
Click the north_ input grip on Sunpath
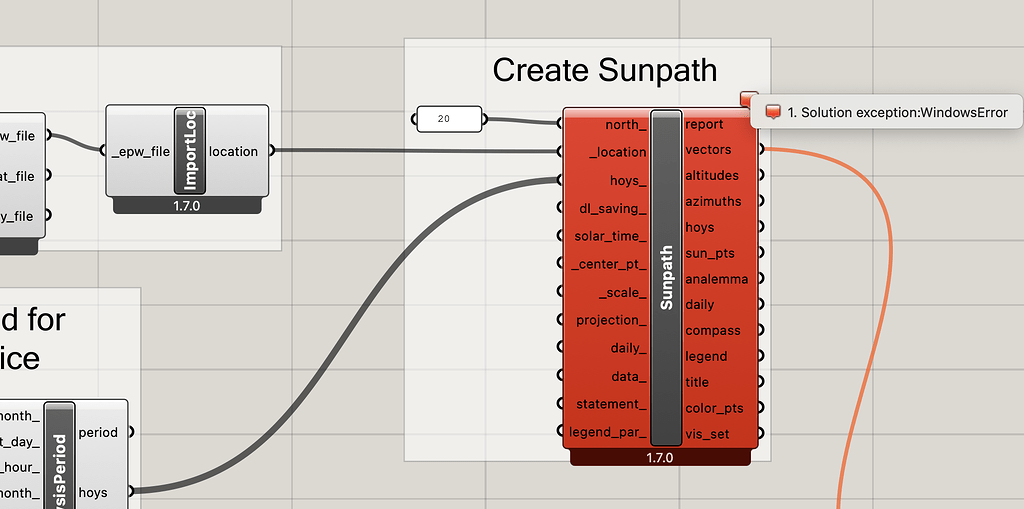[x=560, y=123]
